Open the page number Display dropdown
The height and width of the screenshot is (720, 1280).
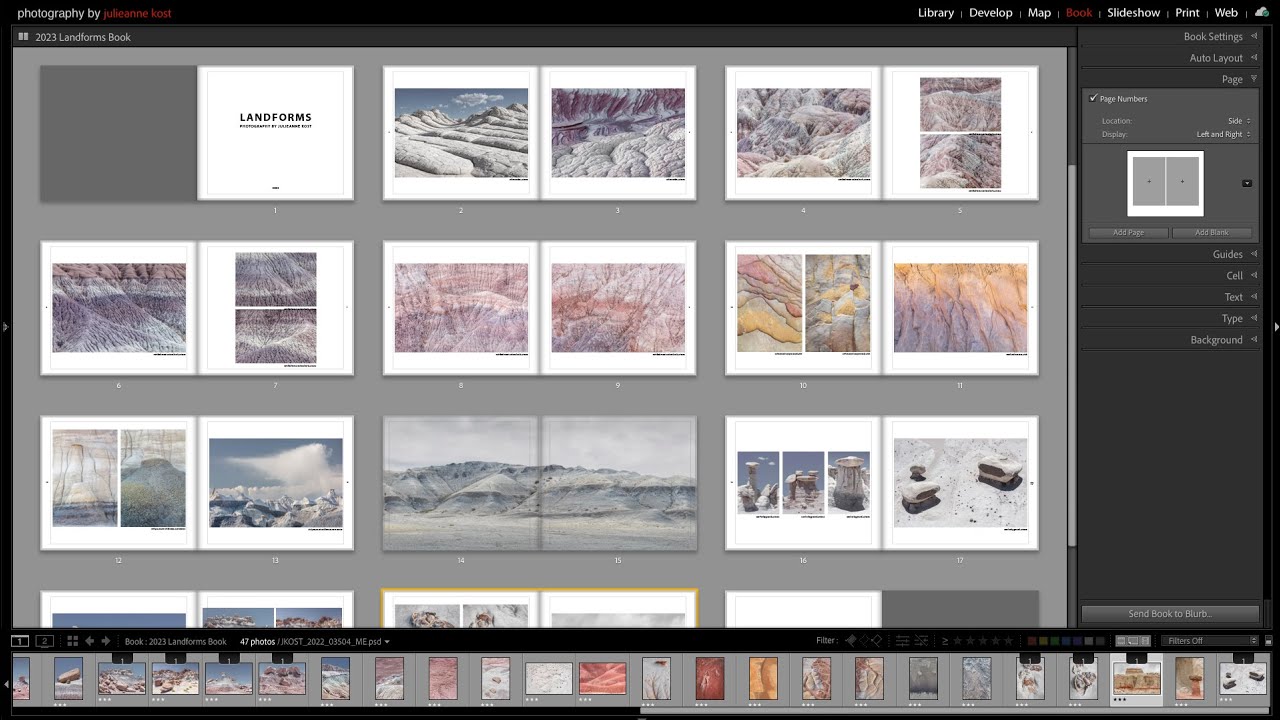[x=1224, y=134]
